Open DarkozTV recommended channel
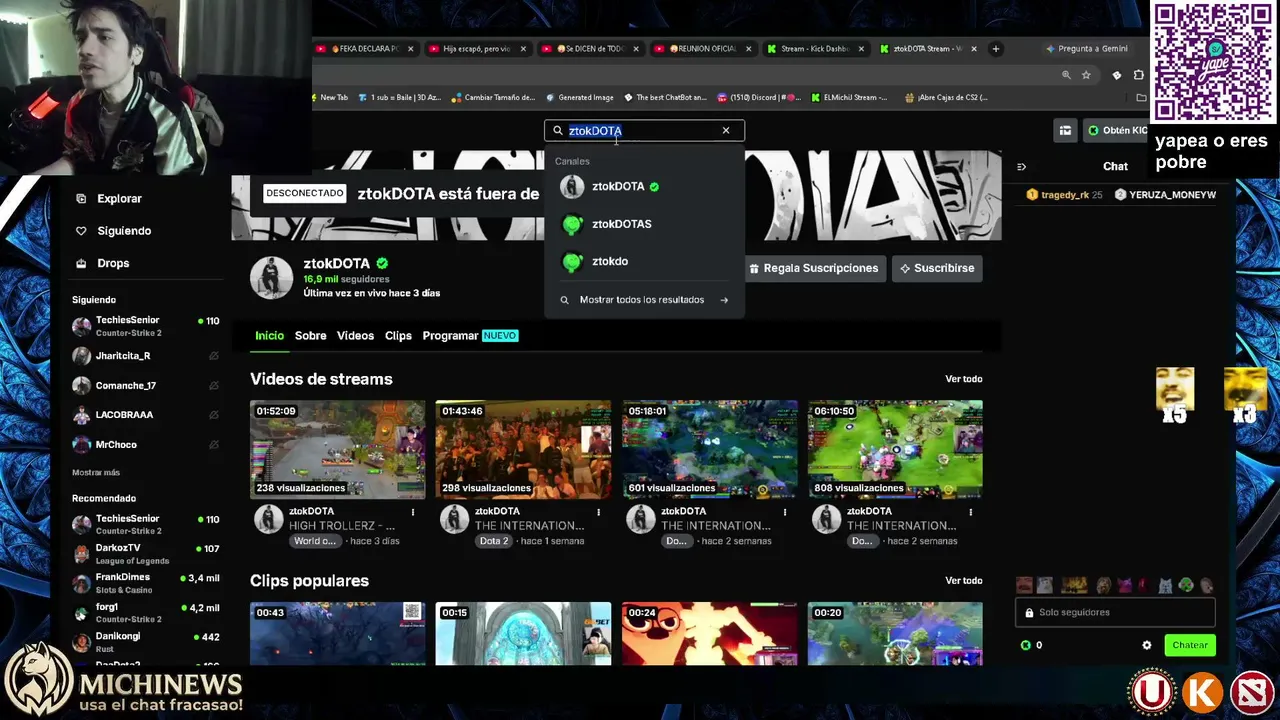Viewport: 1280px width, 720px height. coord(146,554)
